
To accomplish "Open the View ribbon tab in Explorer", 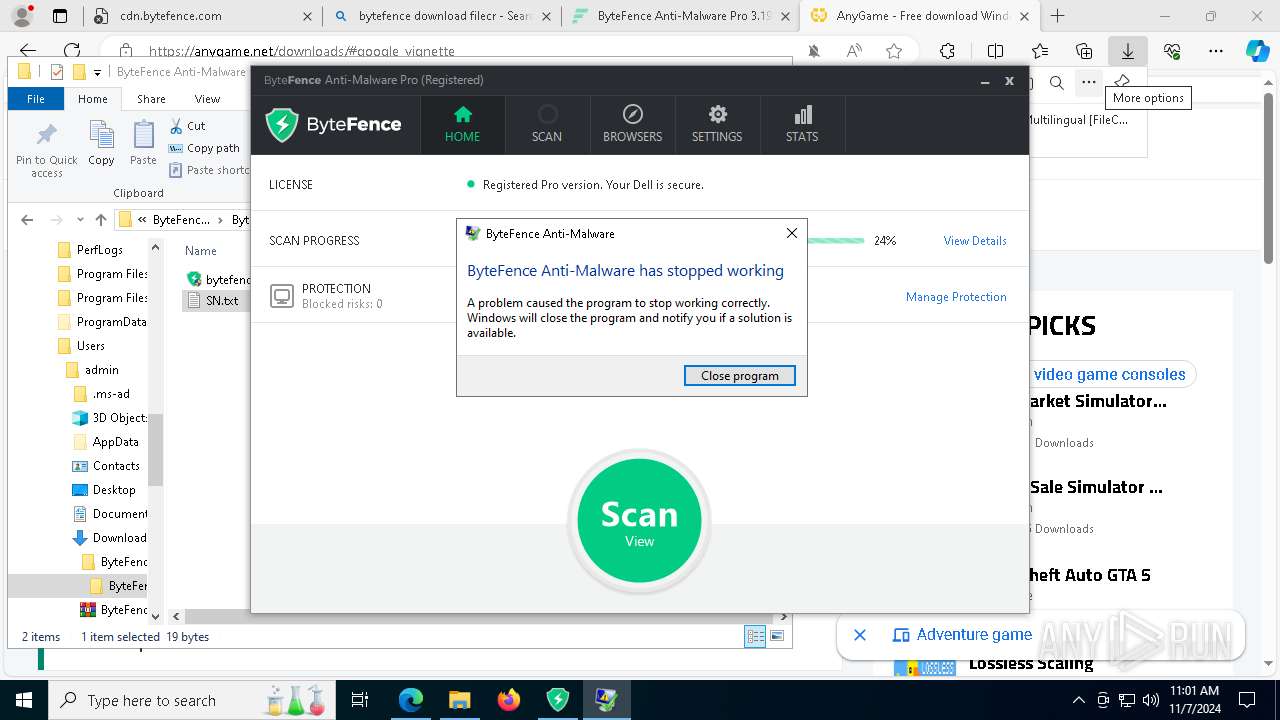I will tap(207, 99).
